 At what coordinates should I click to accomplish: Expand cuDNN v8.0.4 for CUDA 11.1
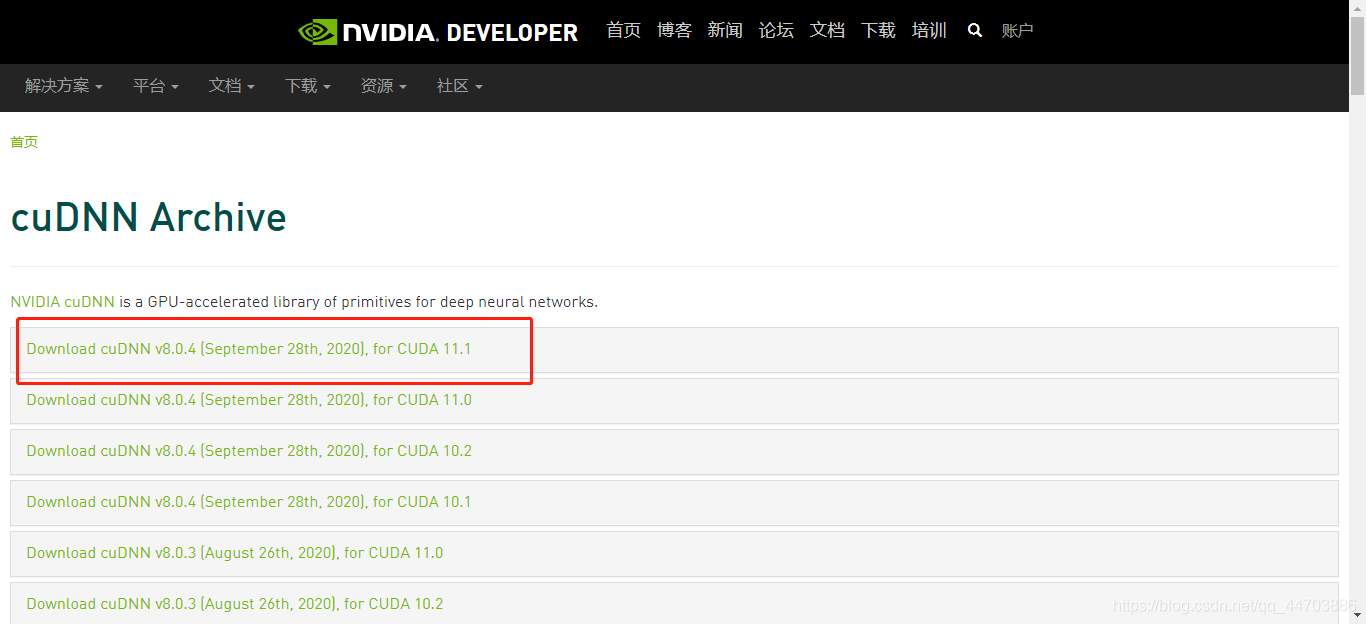(x=249, y=349)
